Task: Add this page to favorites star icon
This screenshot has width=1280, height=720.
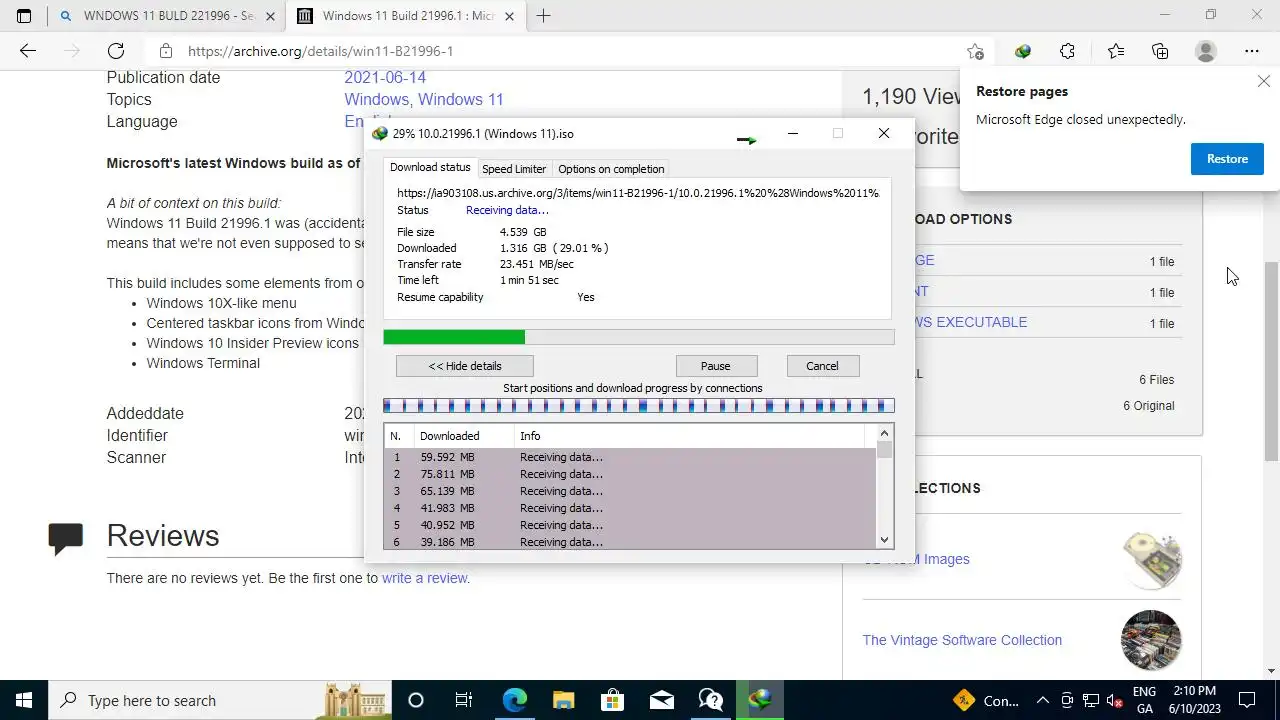Action: (x=975, y=51)
